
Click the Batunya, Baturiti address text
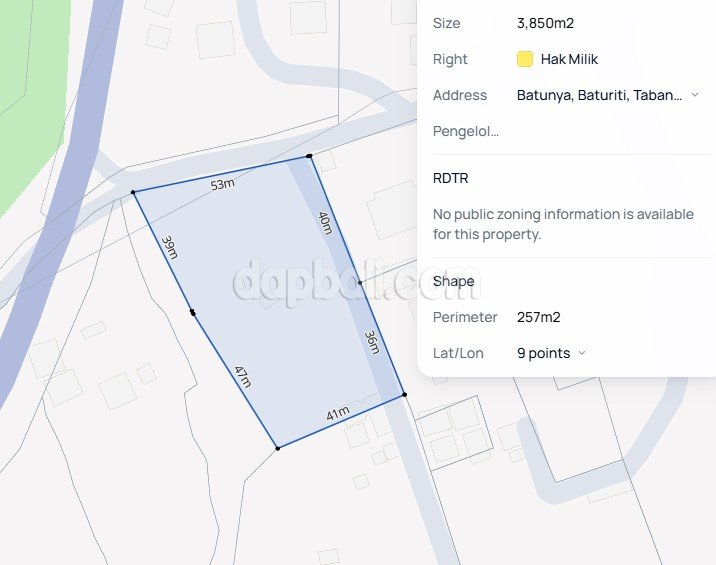click(599, 95)
